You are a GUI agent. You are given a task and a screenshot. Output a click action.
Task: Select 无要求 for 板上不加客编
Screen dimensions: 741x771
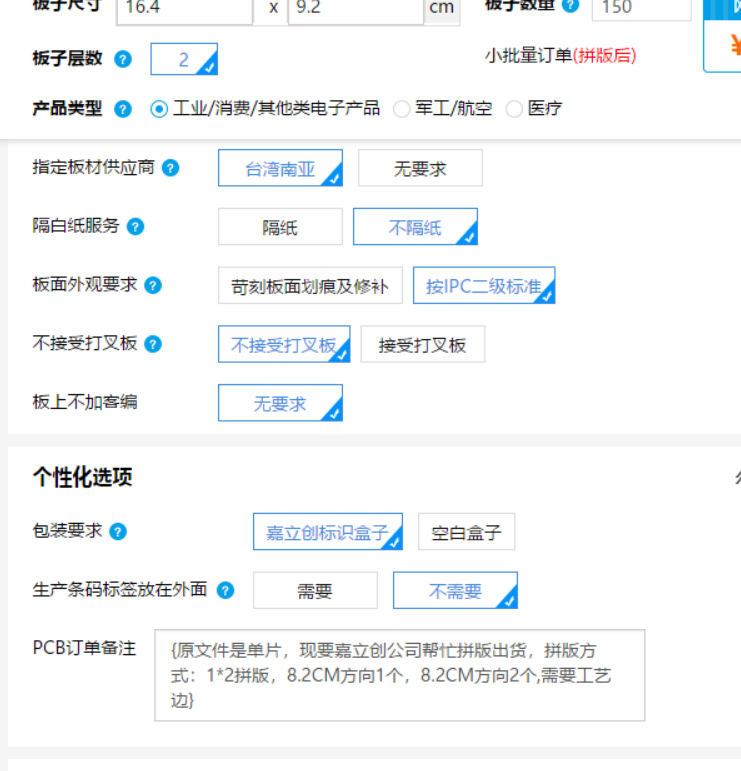(x=280, y=403)
